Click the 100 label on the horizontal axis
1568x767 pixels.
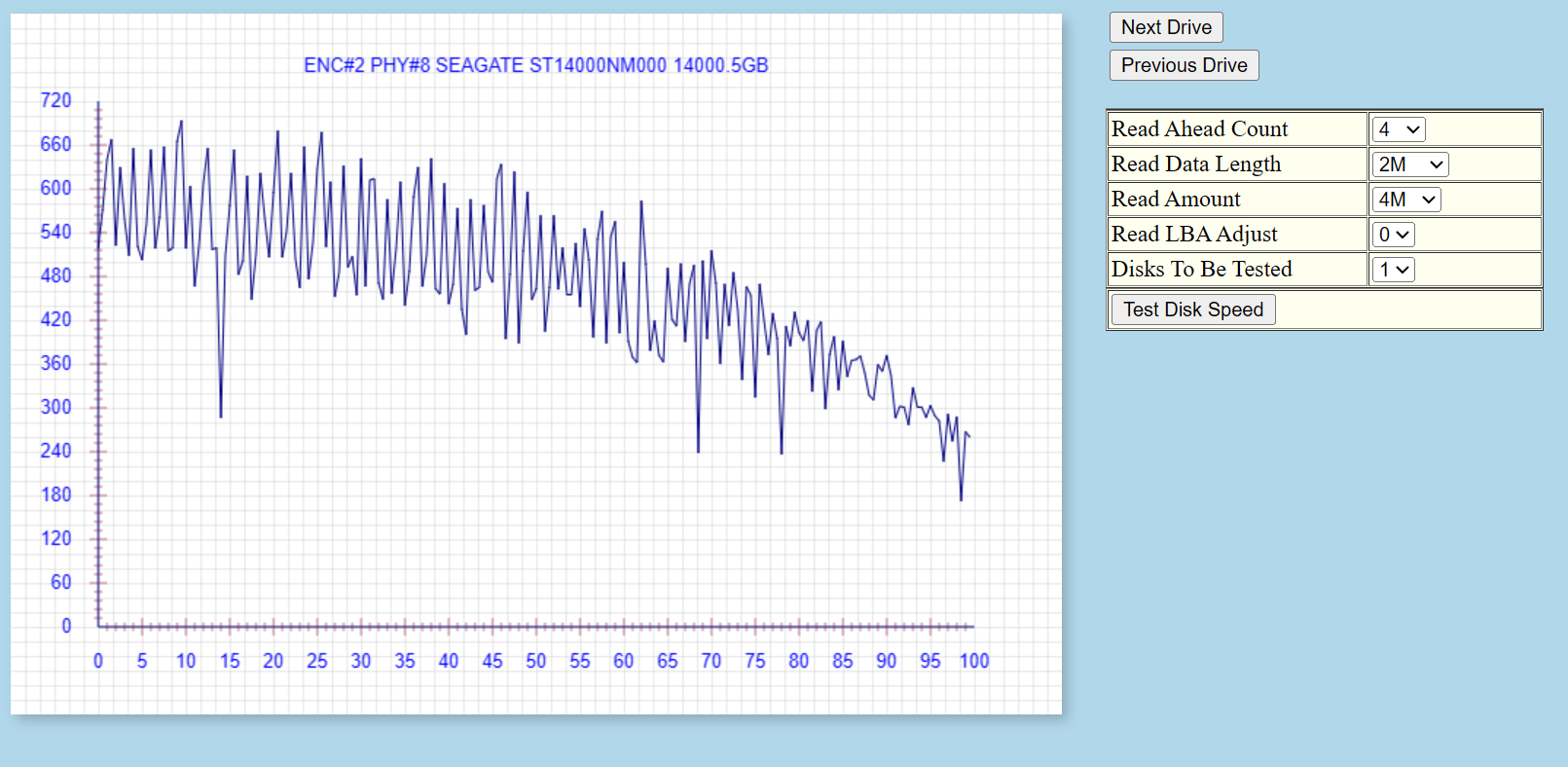click(x=973, y=661)
